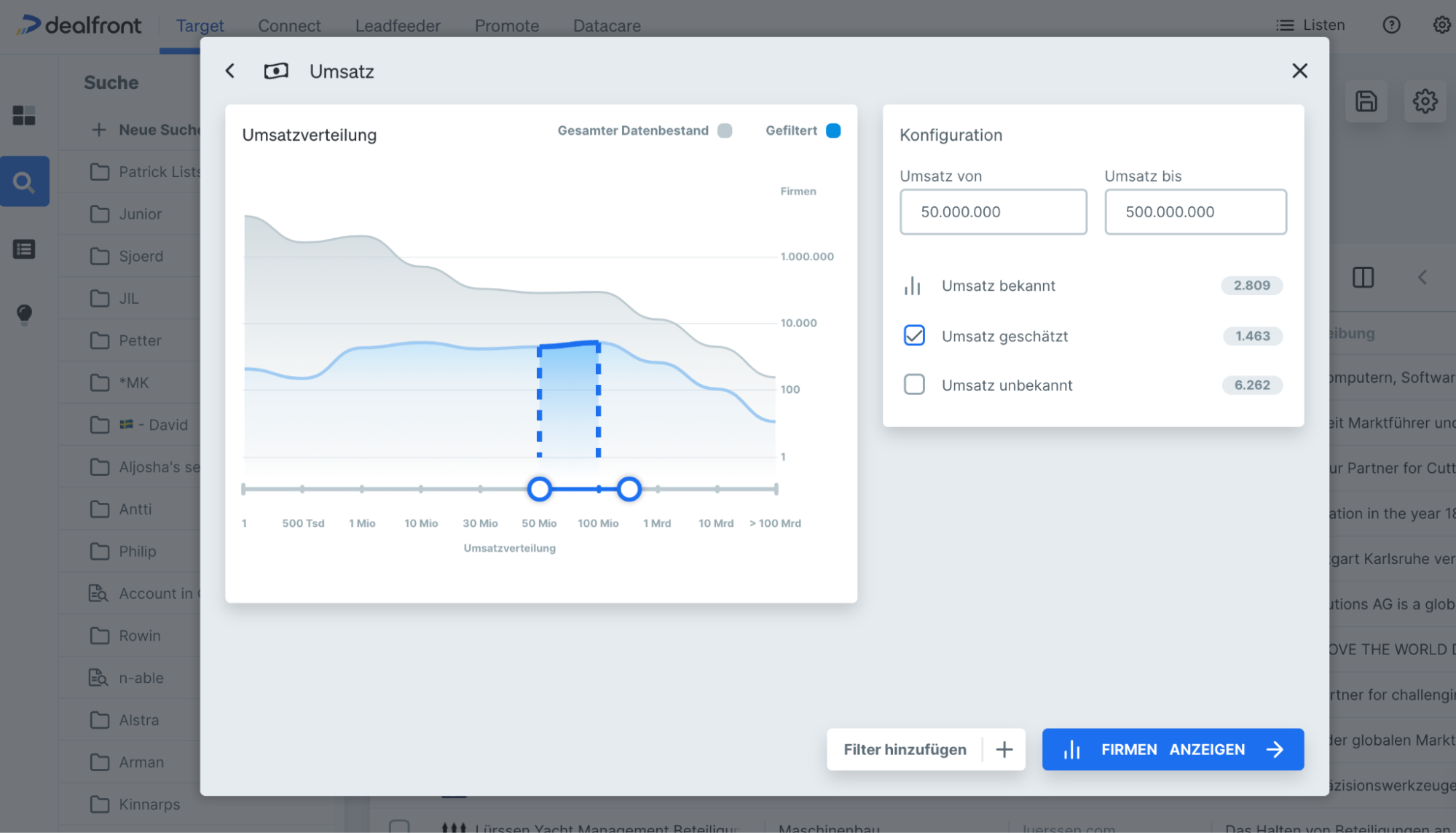Open the help question mark icon
Viewport: 1456px width, 833px height.
pos(1391,26)
